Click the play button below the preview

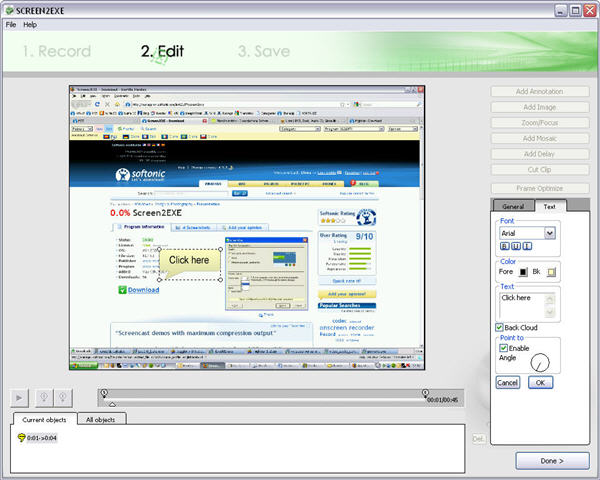(20, 398)
